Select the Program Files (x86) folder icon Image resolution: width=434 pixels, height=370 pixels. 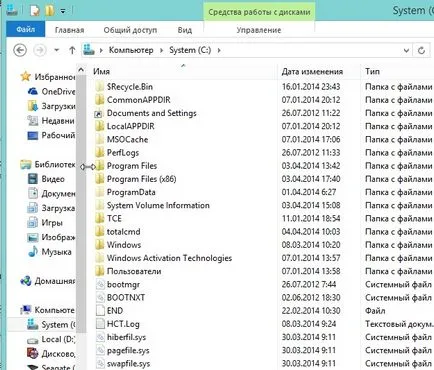(99, 179)
